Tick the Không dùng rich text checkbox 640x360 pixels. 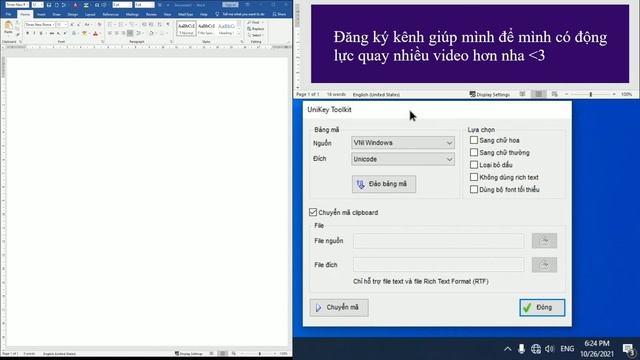[x=473, y=177]
